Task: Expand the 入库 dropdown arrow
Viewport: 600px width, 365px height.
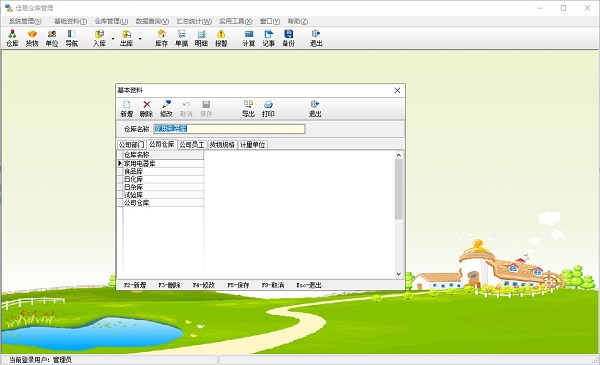Action: pos(113,39)
